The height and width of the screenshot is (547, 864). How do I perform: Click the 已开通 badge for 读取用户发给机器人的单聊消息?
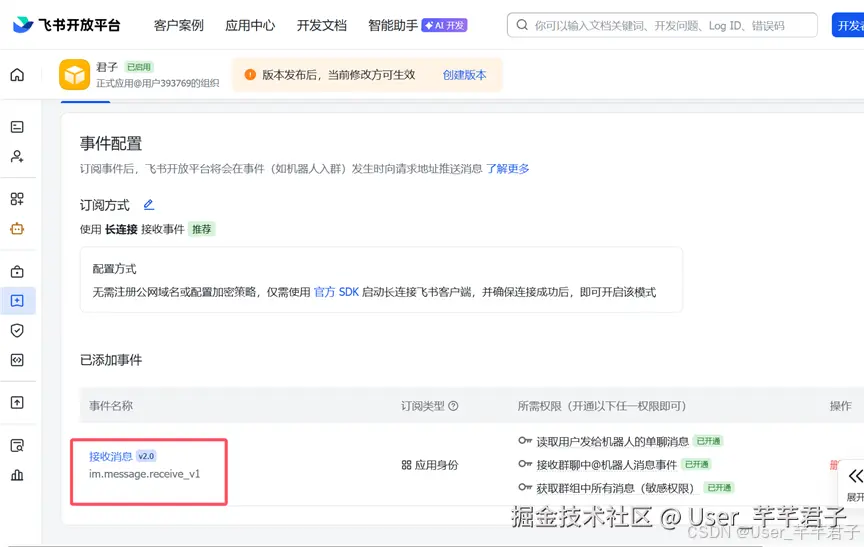[708, 441]
